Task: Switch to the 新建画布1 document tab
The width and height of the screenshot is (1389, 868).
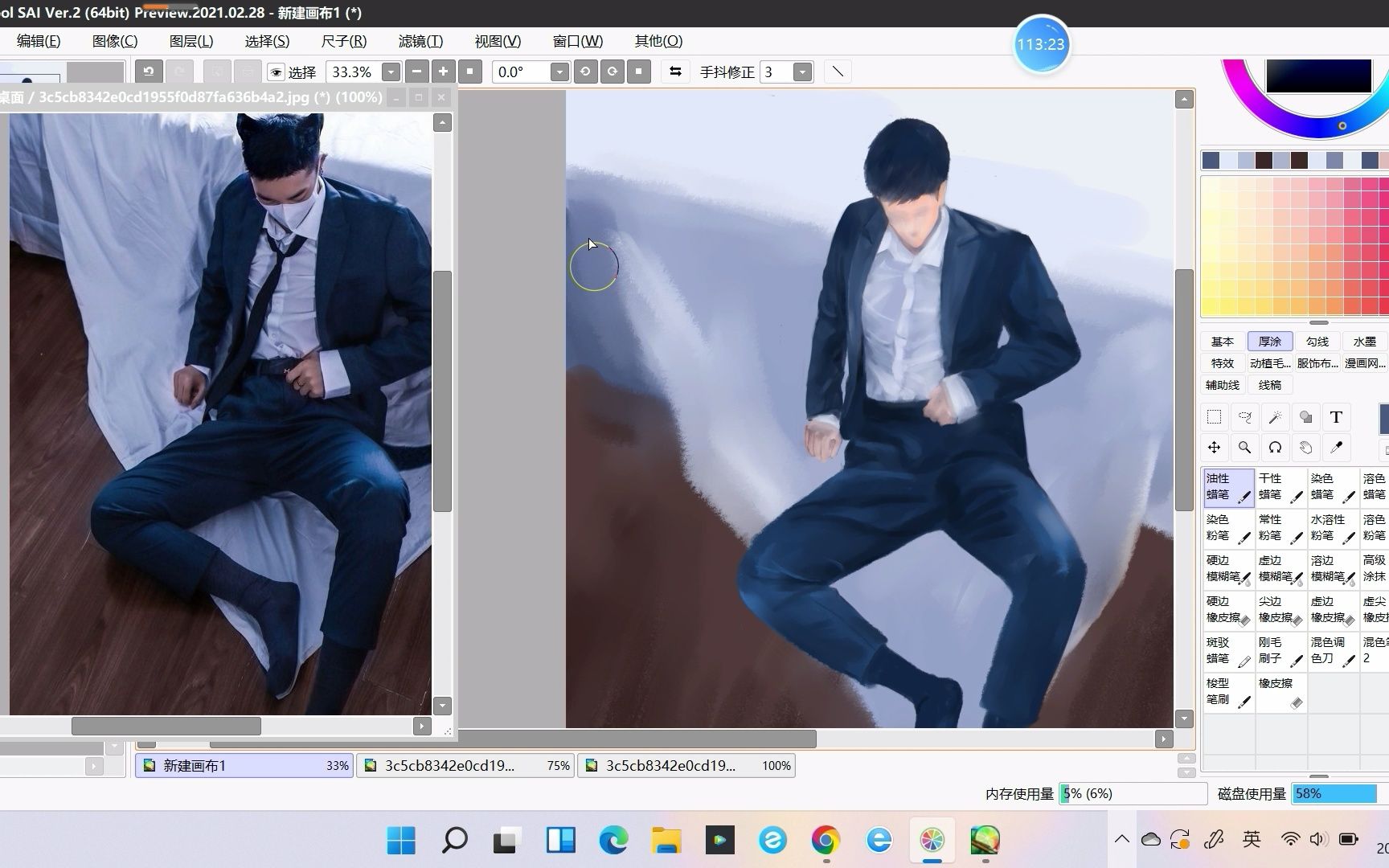Action: (x=244, y=766)
